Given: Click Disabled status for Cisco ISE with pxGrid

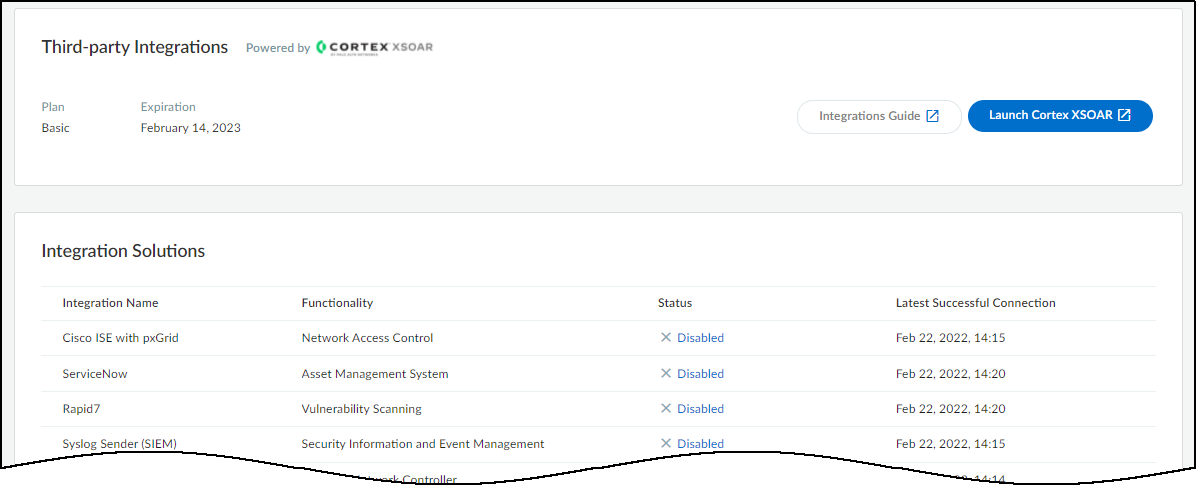Looking at the screenshot, I should point(700,338).
